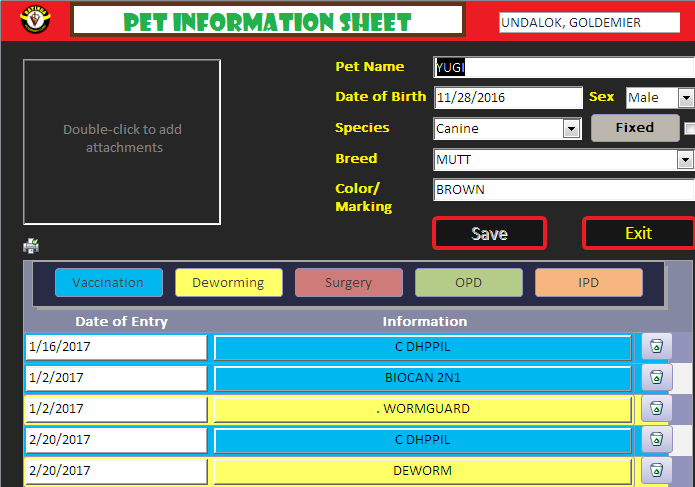Delete the 2/20/2017 C DHPPIL record
The height and width of the screenshot is (487, 695).
pos(656,440)
